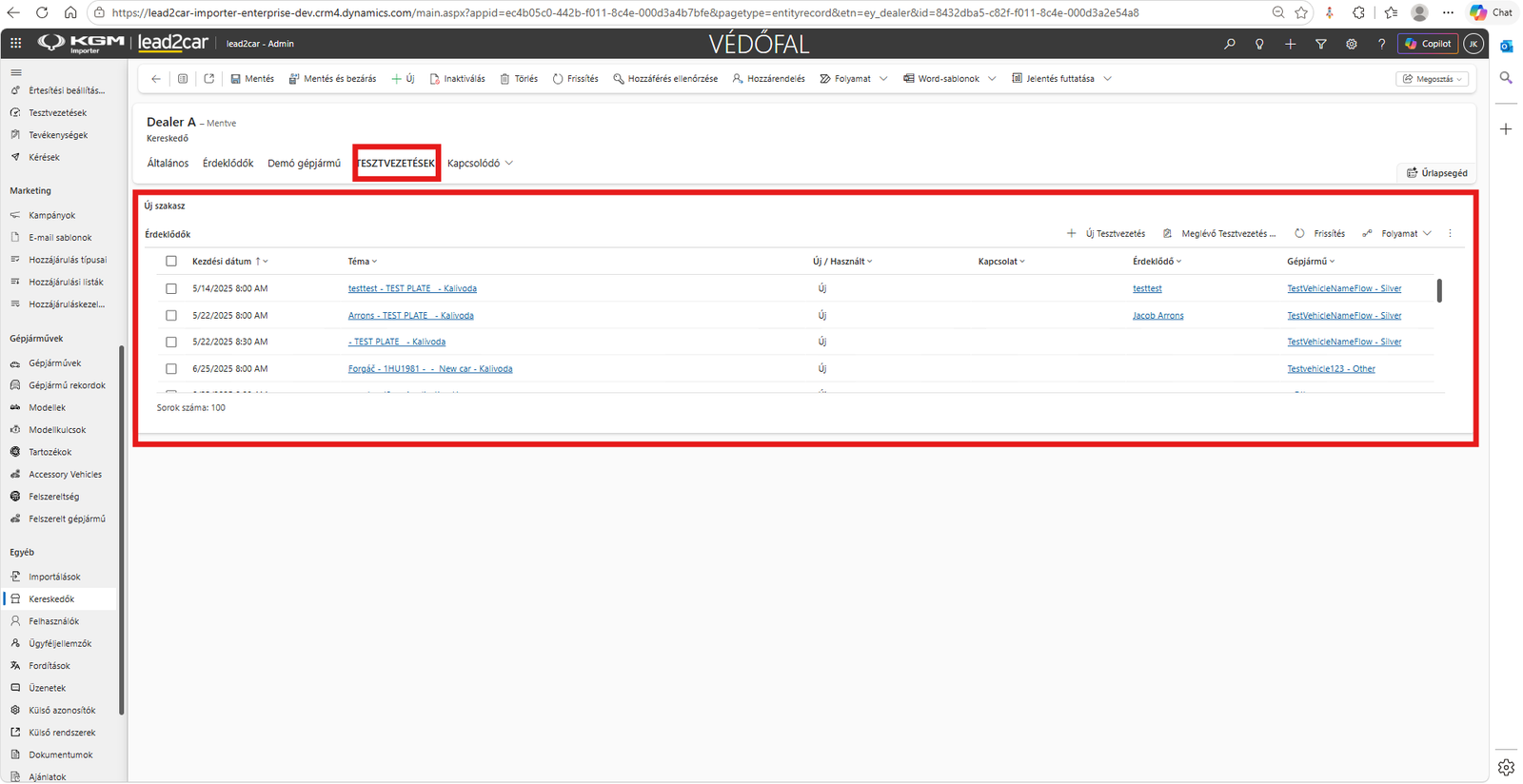
Task: Open record in new window icon
Action: [209, 79]
